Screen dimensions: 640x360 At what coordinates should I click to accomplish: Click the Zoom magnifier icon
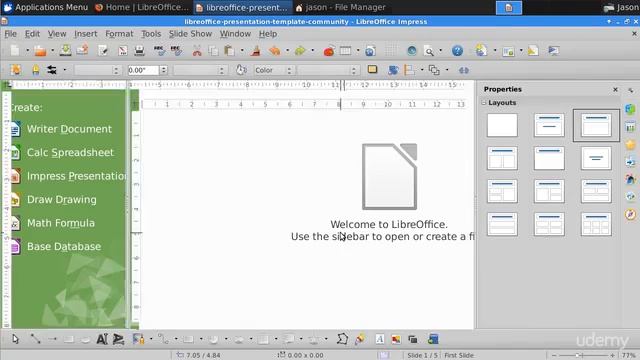point(429,51)
